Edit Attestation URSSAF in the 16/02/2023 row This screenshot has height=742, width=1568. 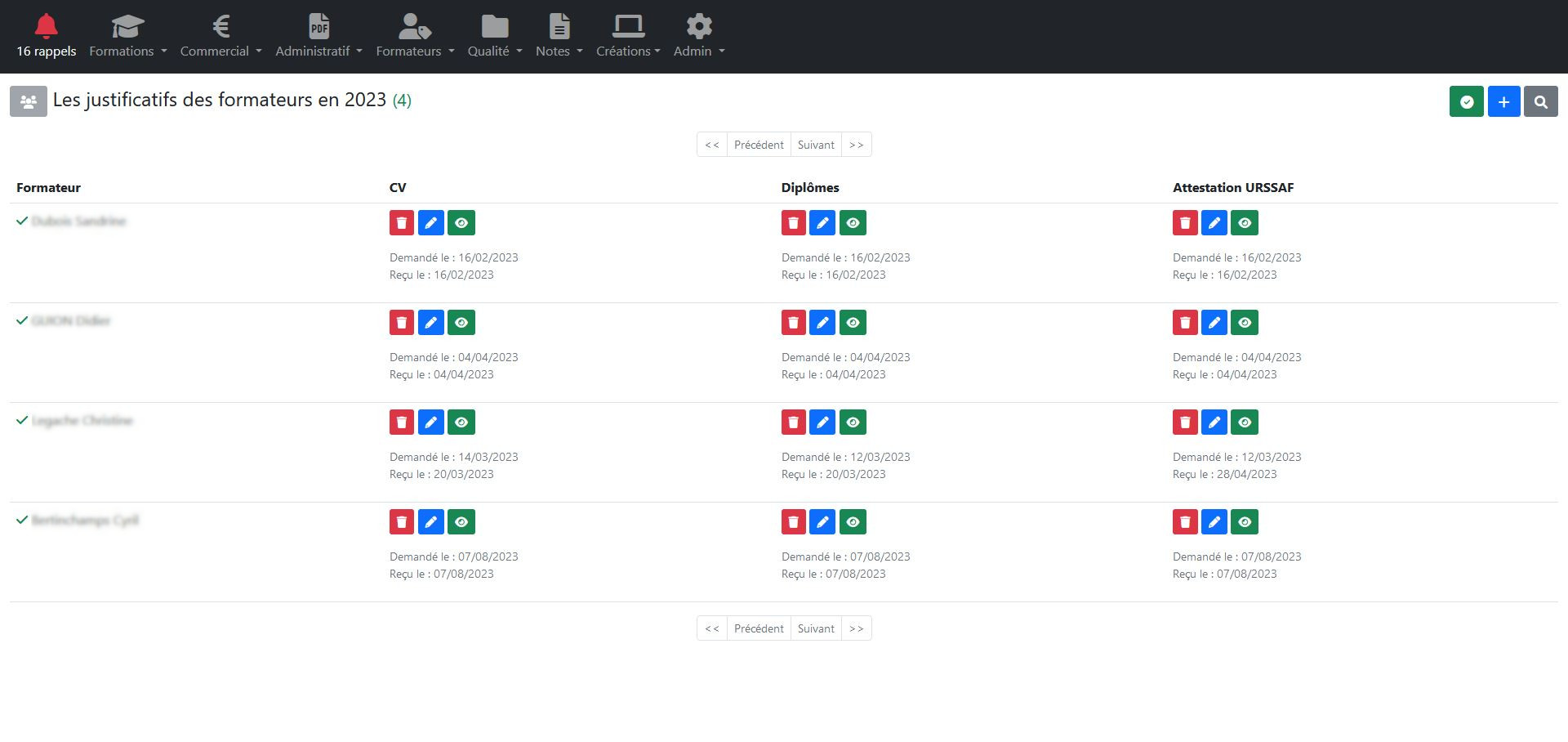coord(1214,223)
